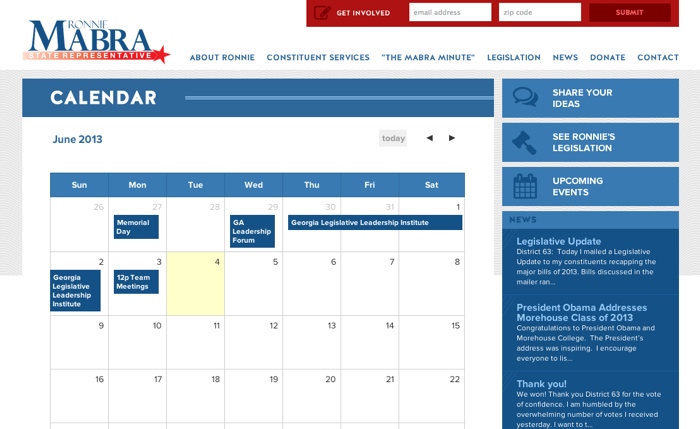Open Upcoming Events text link
Image resolution: width=700 pixels, height=429 pixels.
[x=577, y=186]
